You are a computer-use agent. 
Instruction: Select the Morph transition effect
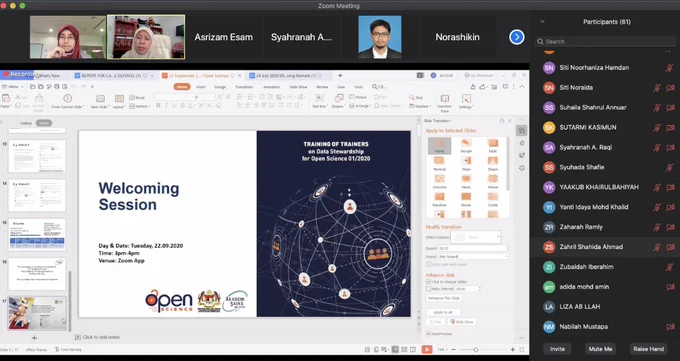466,145
